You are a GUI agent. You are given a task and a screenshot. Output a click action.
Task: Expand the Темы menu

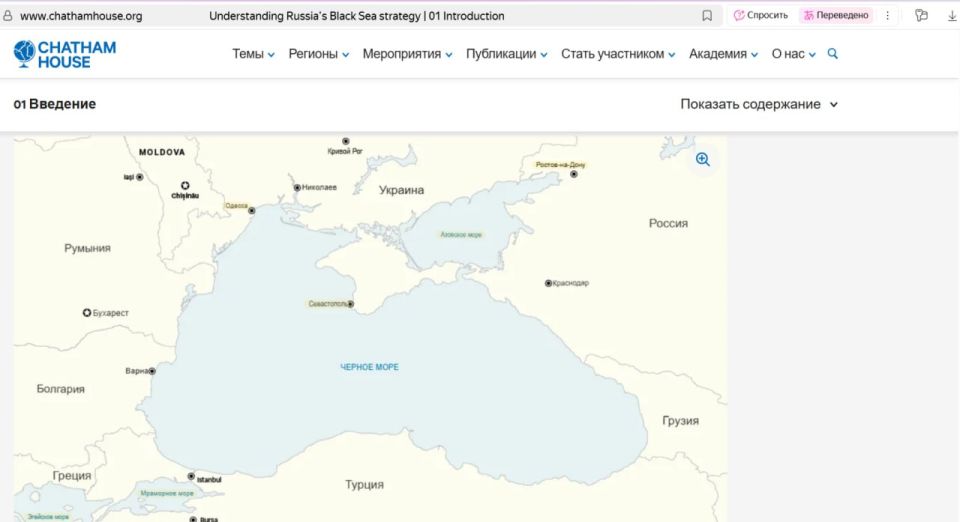pyautogui.click(x=253, y=54)
